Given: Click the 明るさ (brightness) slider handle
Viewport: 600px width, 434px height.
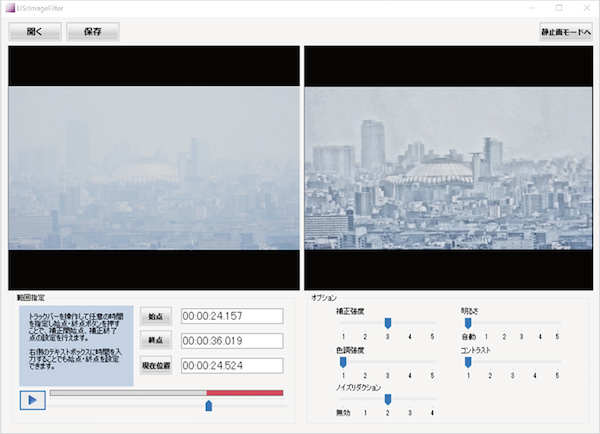Looking at the screenshot, I should click(x=467, y=323).
